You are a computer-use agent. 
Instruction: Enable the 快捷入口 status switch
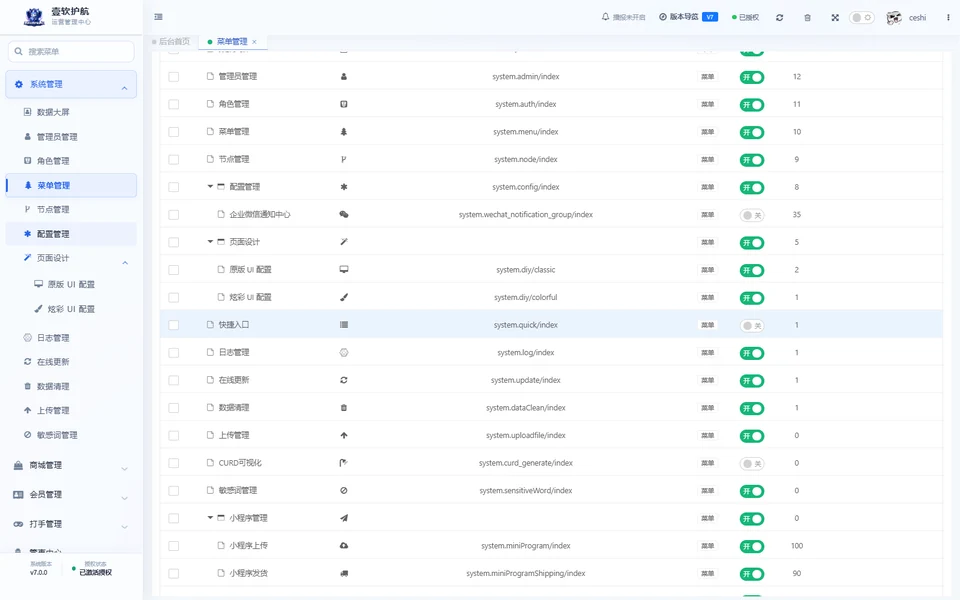click(752, 326)
